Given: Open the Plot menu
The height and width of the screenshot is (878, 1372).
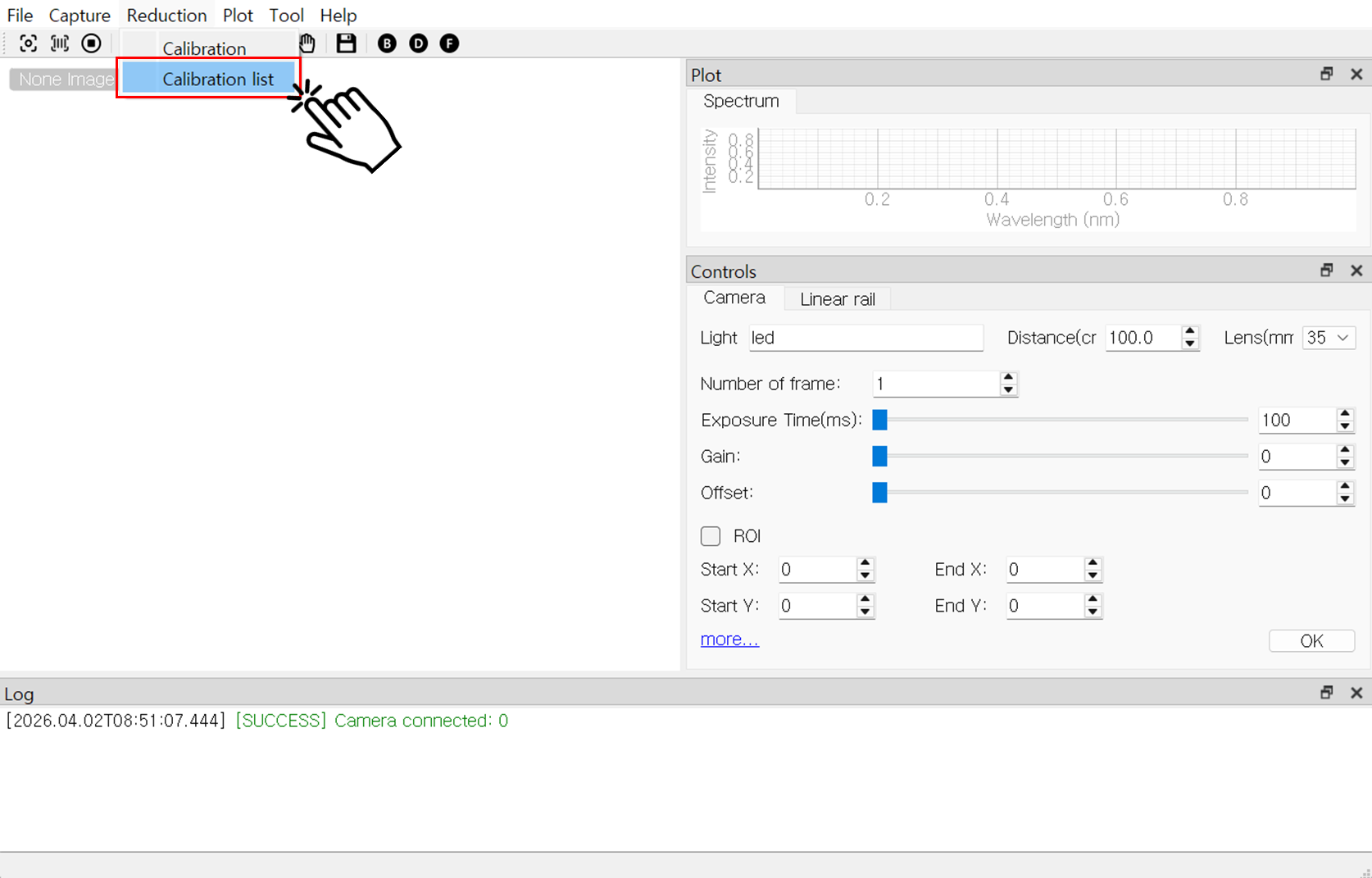Looking at the screenshot, I should 238,15.
